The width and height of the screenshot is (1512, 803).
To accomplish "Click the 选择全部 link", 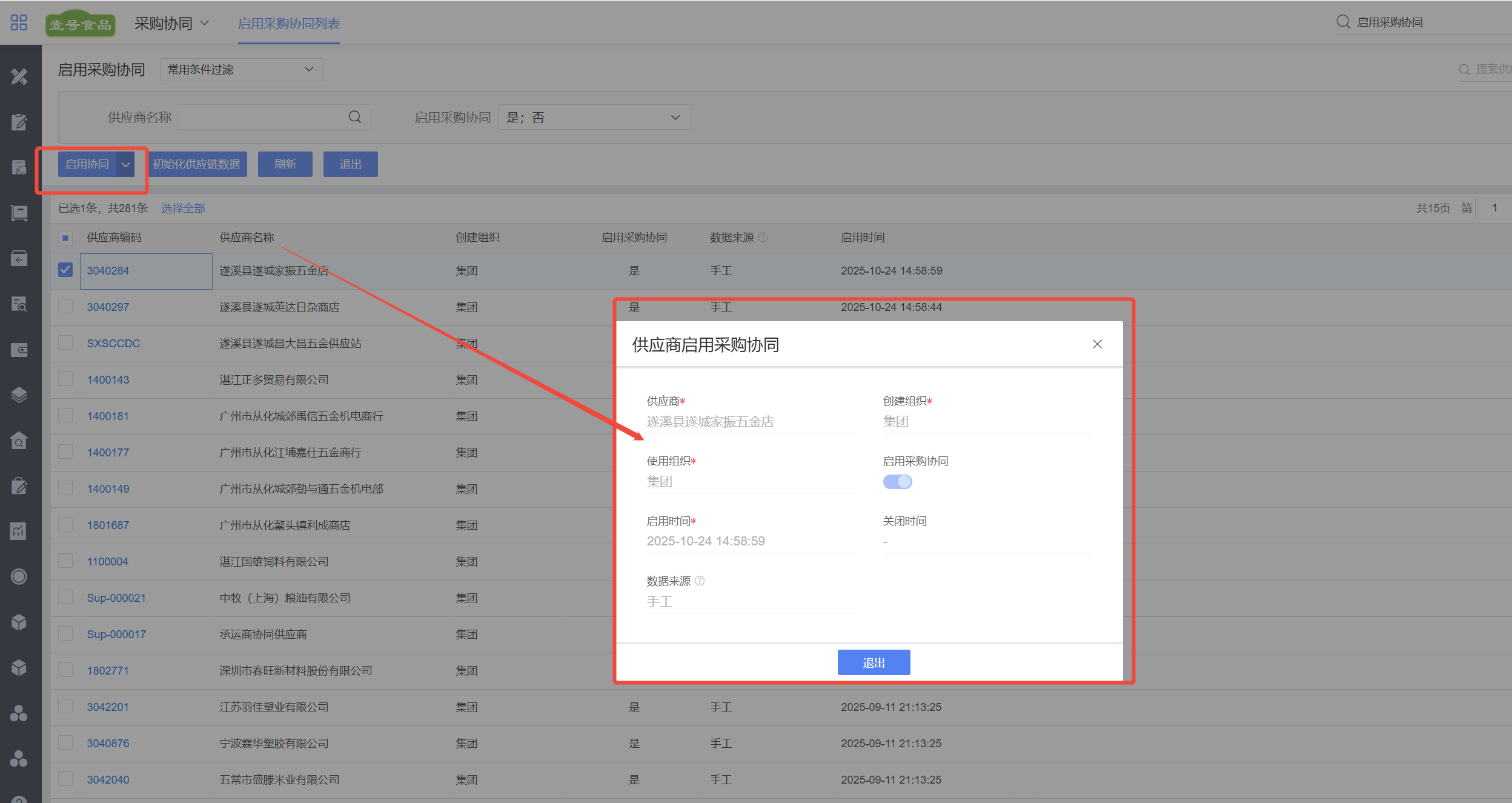I will pyautogui.click(x=183, y=208).
